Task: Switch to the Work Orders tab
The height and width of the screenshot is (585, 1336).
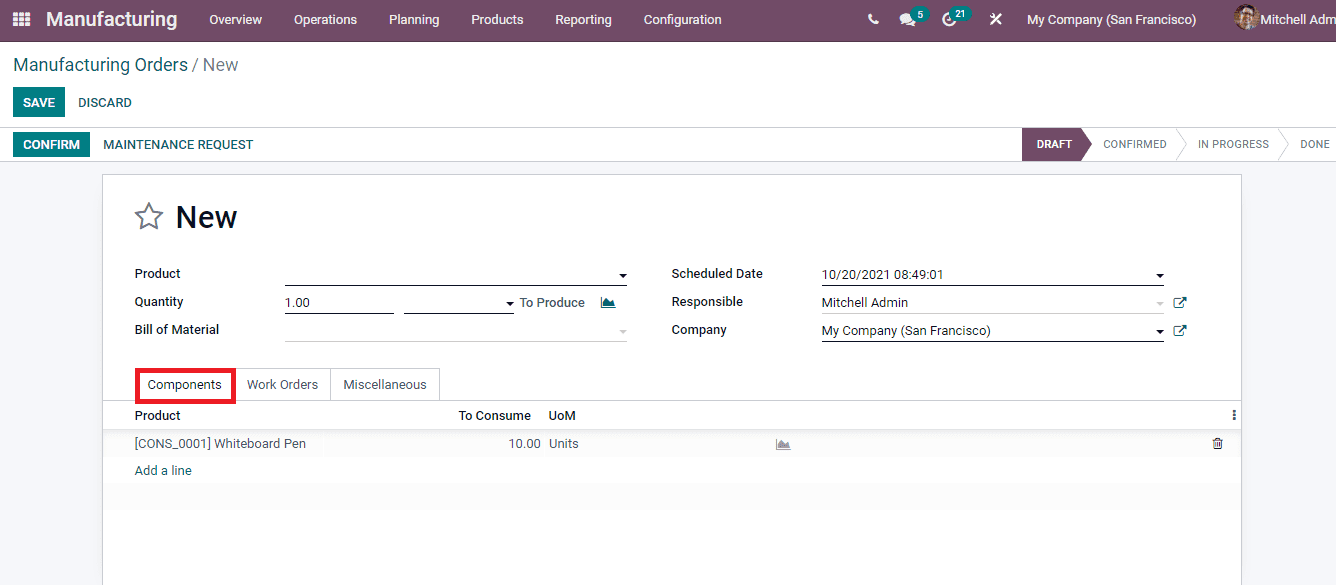Action: 282,384
